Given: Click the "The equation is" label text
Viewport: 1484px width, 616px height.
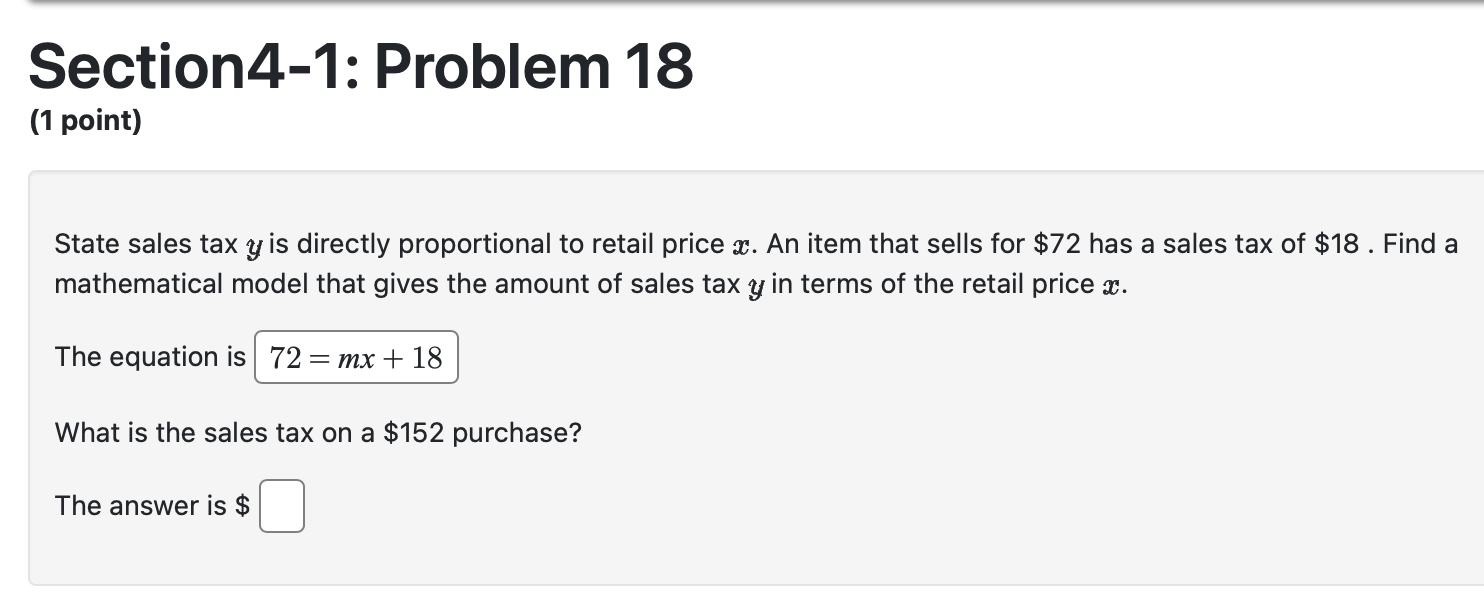Looking at the screenshot, I should 150,357.
